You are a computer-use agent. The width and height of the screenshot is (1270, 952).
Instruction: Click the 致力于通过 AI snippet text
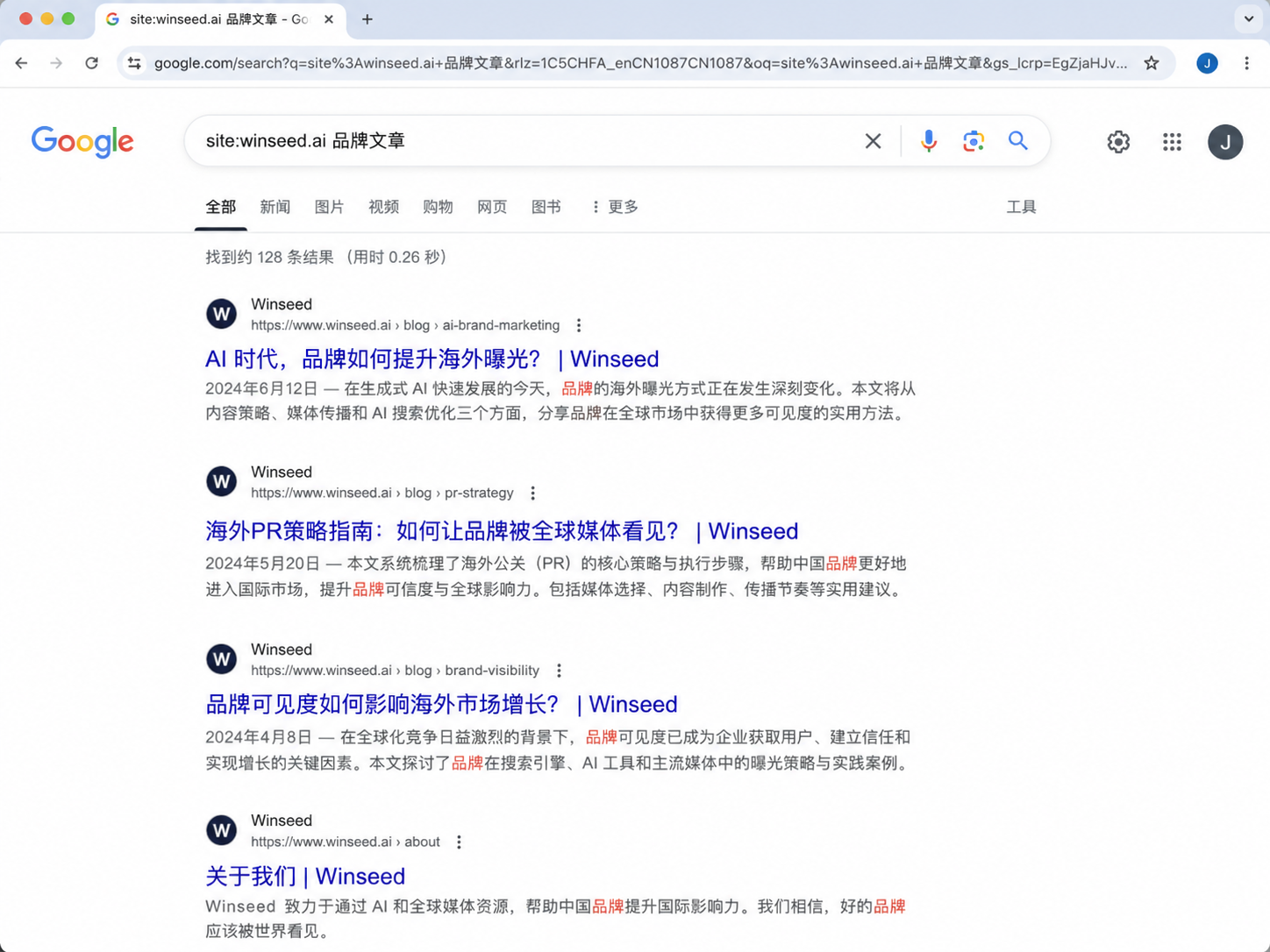555,918
